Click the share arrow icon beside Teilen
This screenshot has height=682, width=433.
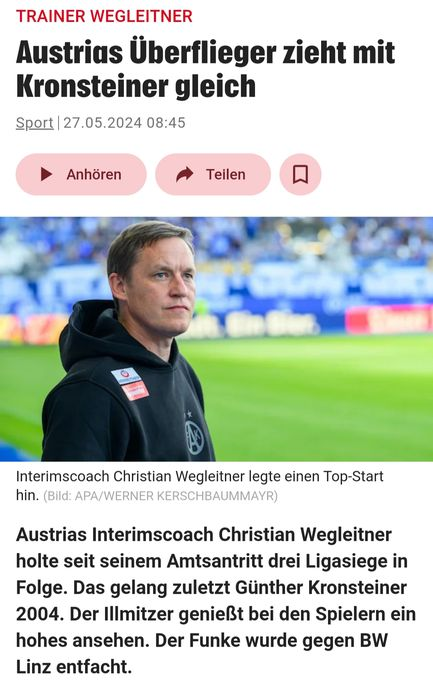pos(185,174)
